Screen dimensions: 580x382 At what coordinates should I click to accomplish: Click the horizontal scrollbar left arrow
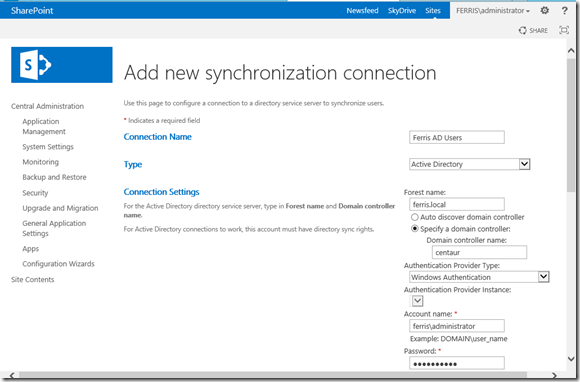coord(12,375)
